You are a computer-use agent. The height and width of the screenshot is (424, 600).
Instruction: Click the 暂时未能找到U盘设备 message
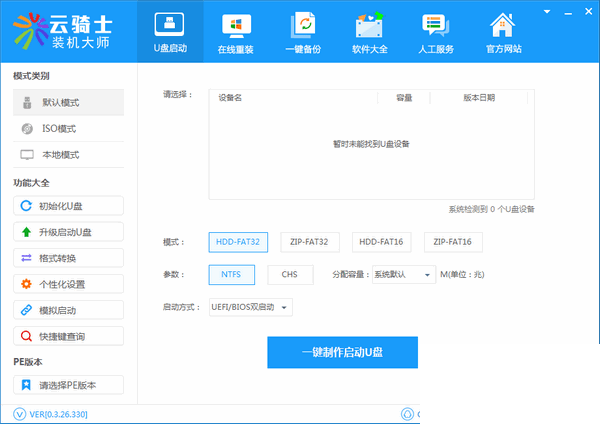[x=371, y=144]
